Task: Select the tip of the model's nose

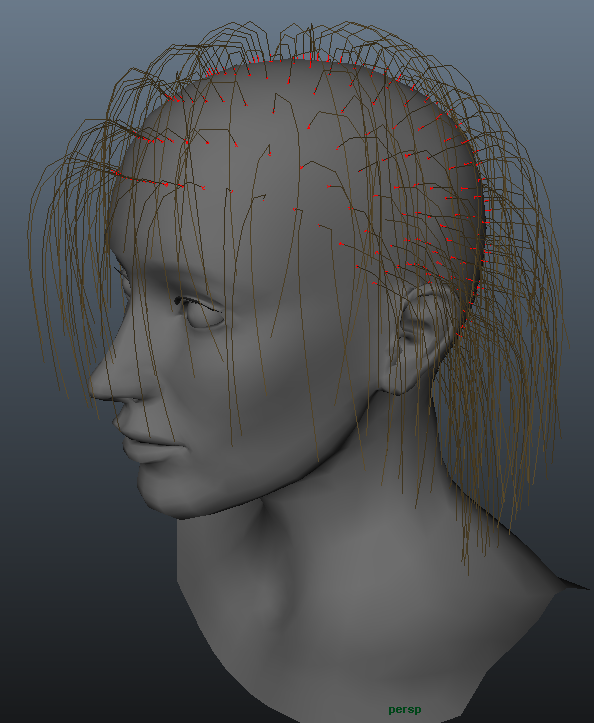Action: click(95, 385)
